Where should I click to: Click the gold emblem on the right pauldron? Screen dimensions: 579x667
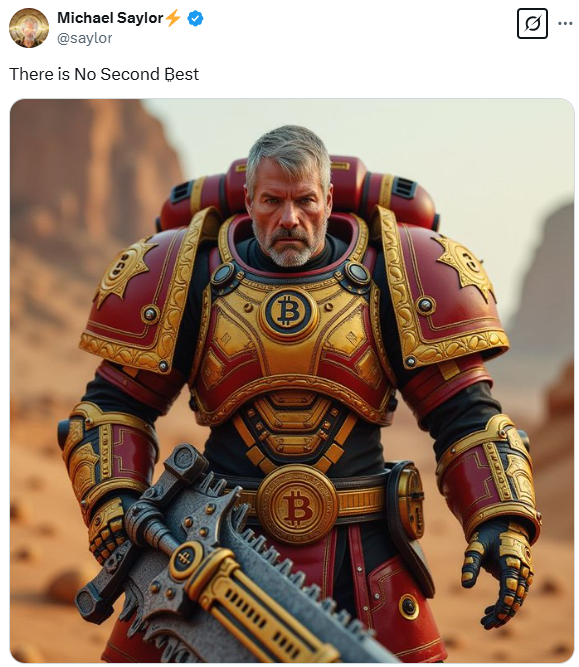click(x=465, y=266)
